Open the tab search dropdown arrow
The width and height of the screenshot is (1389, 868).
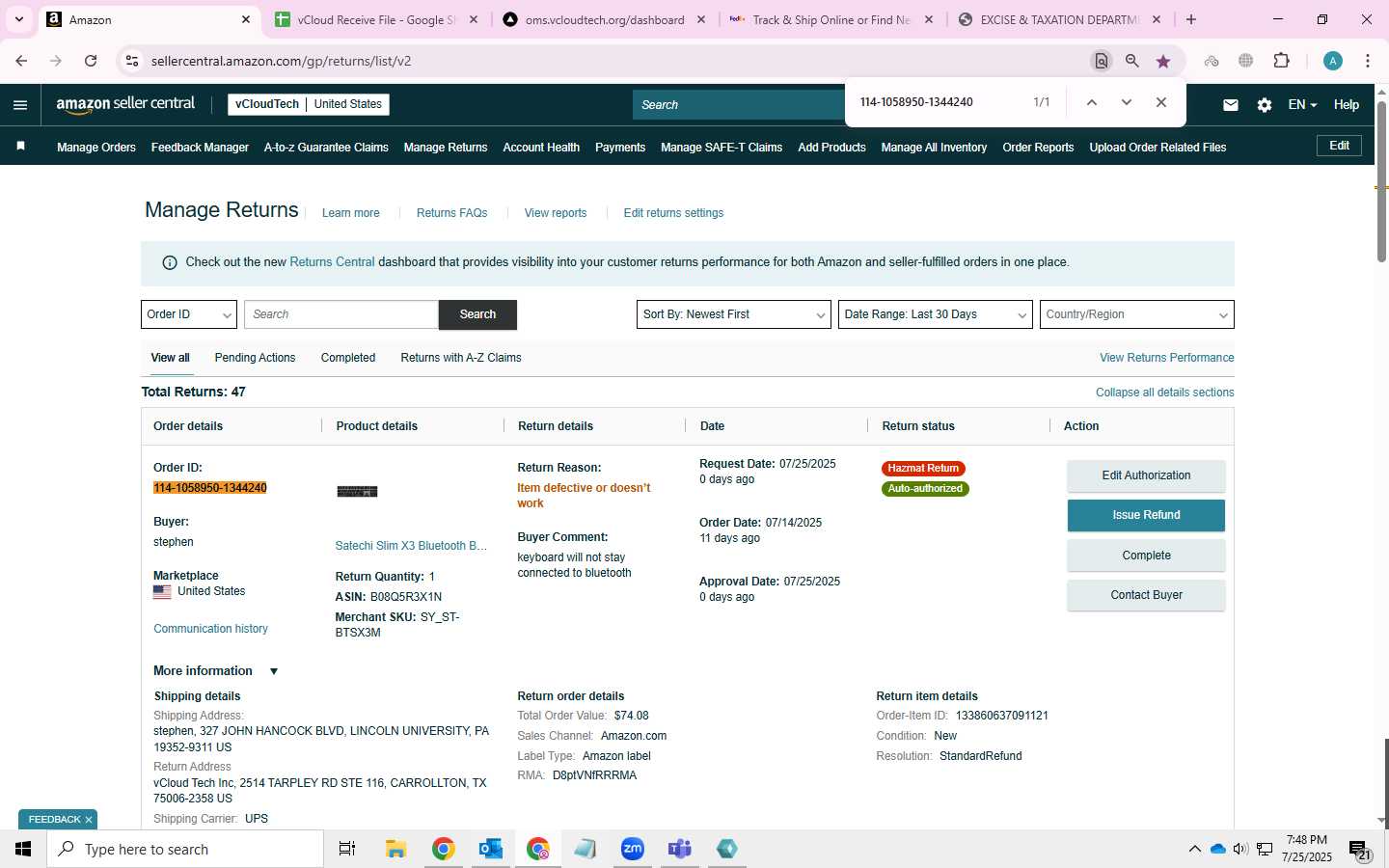(x=18, y=19)
